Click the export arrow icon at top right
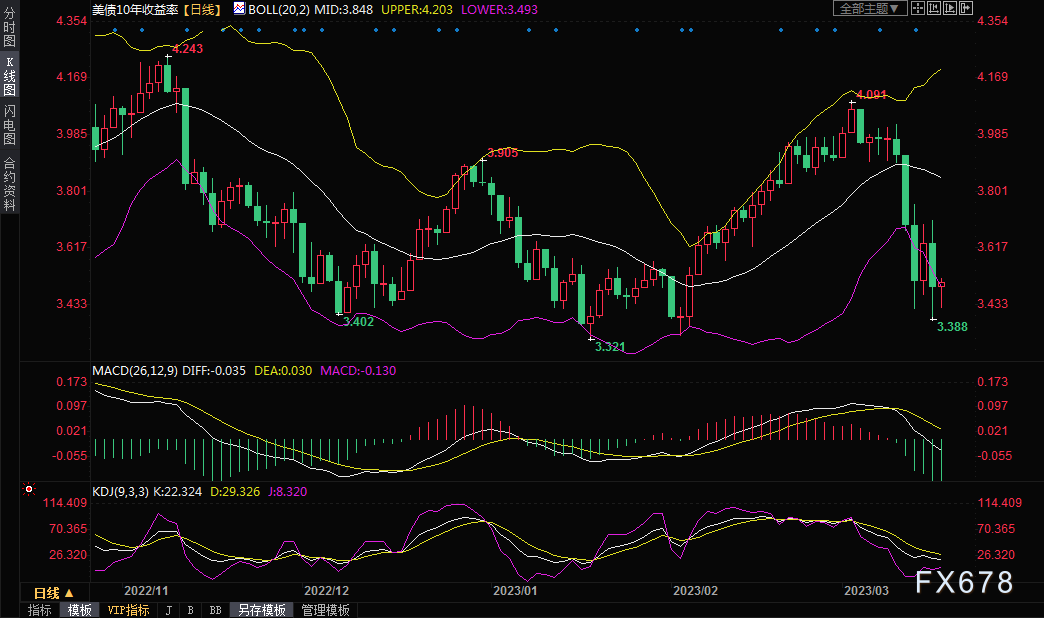The height and width of the screenshot is (618, 1044). 965,8
